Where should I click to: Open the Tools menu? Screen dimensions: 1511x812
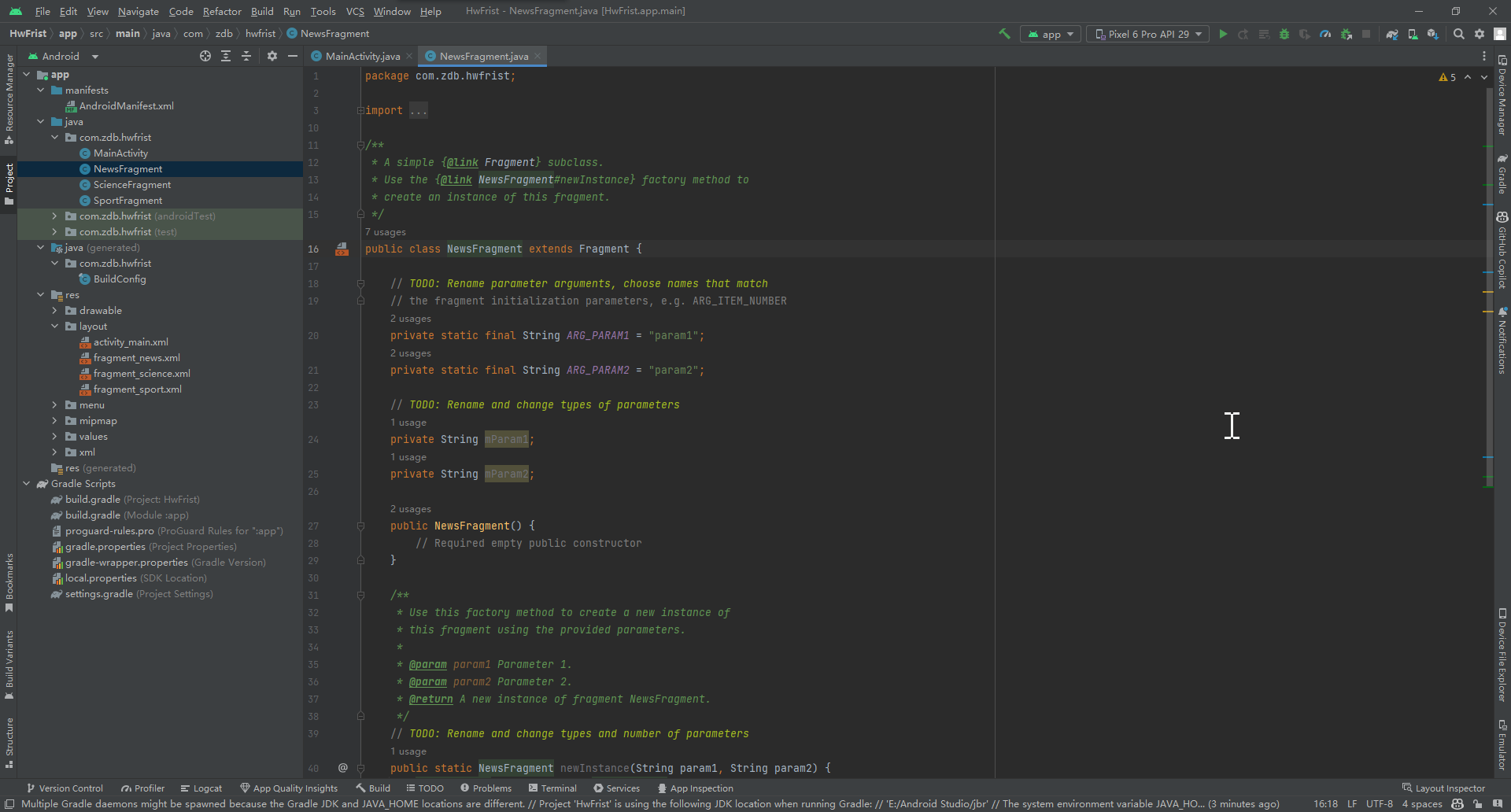coord(323,11)
